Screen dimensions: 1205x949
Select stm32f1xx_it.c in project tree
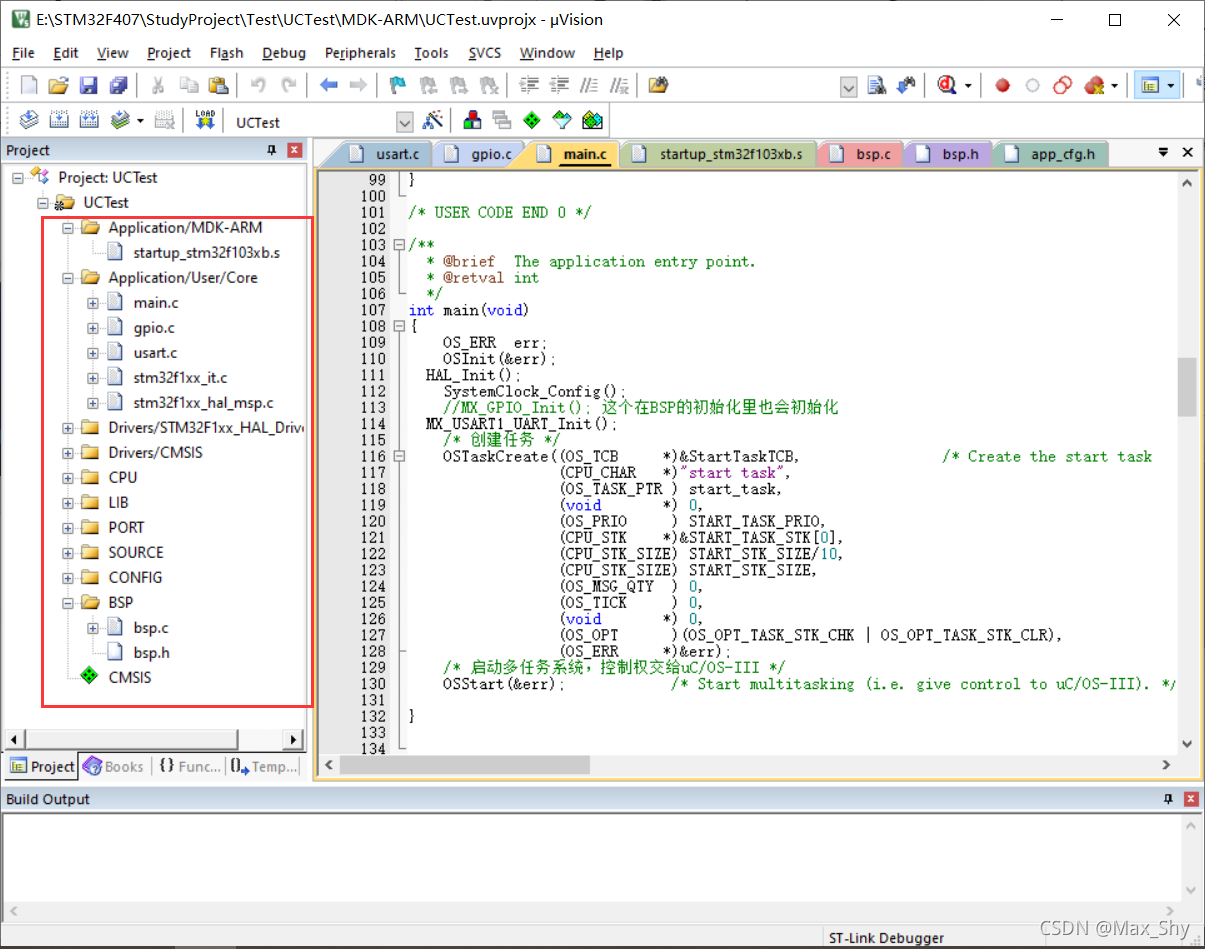[180, 378]
